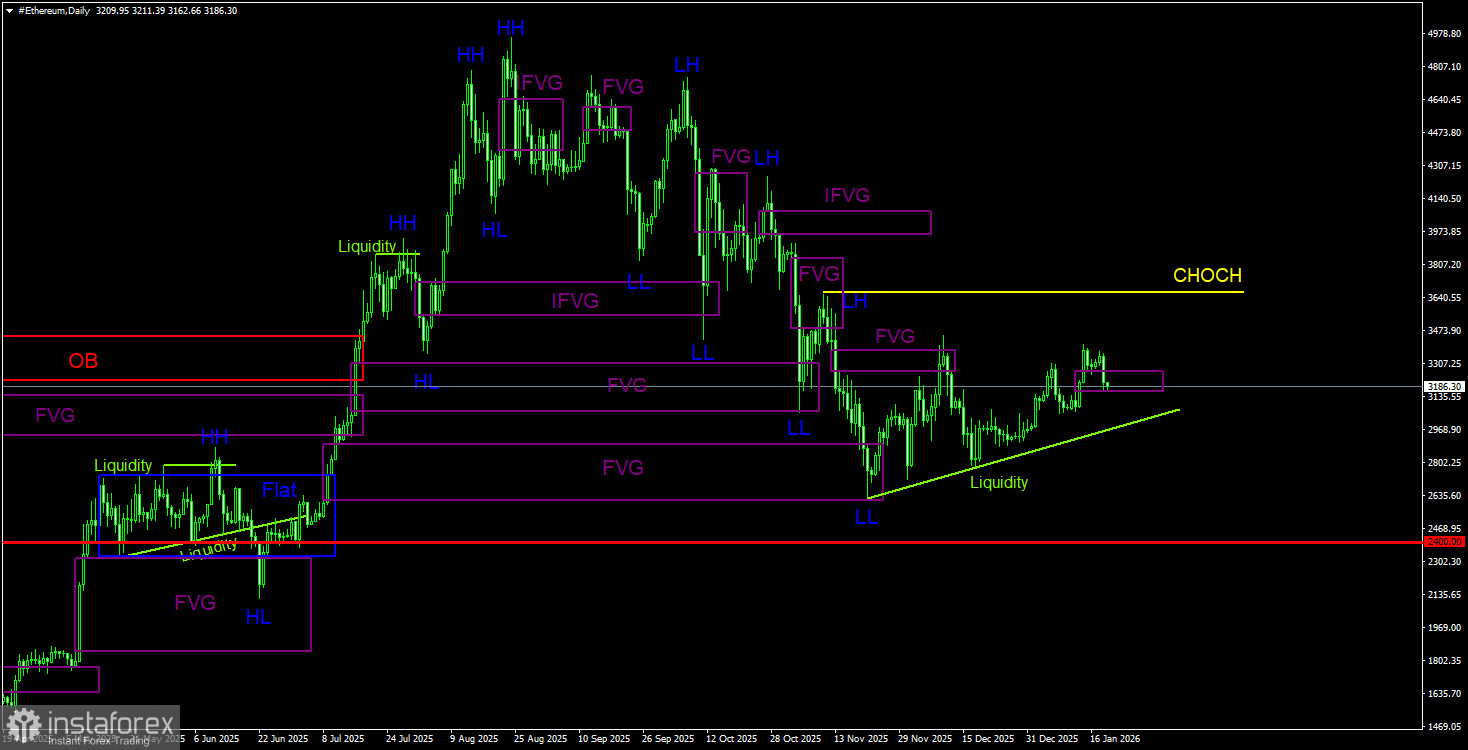
Task: Select the HL label below the lowest FVG box
Action: (x=258, y=617)
